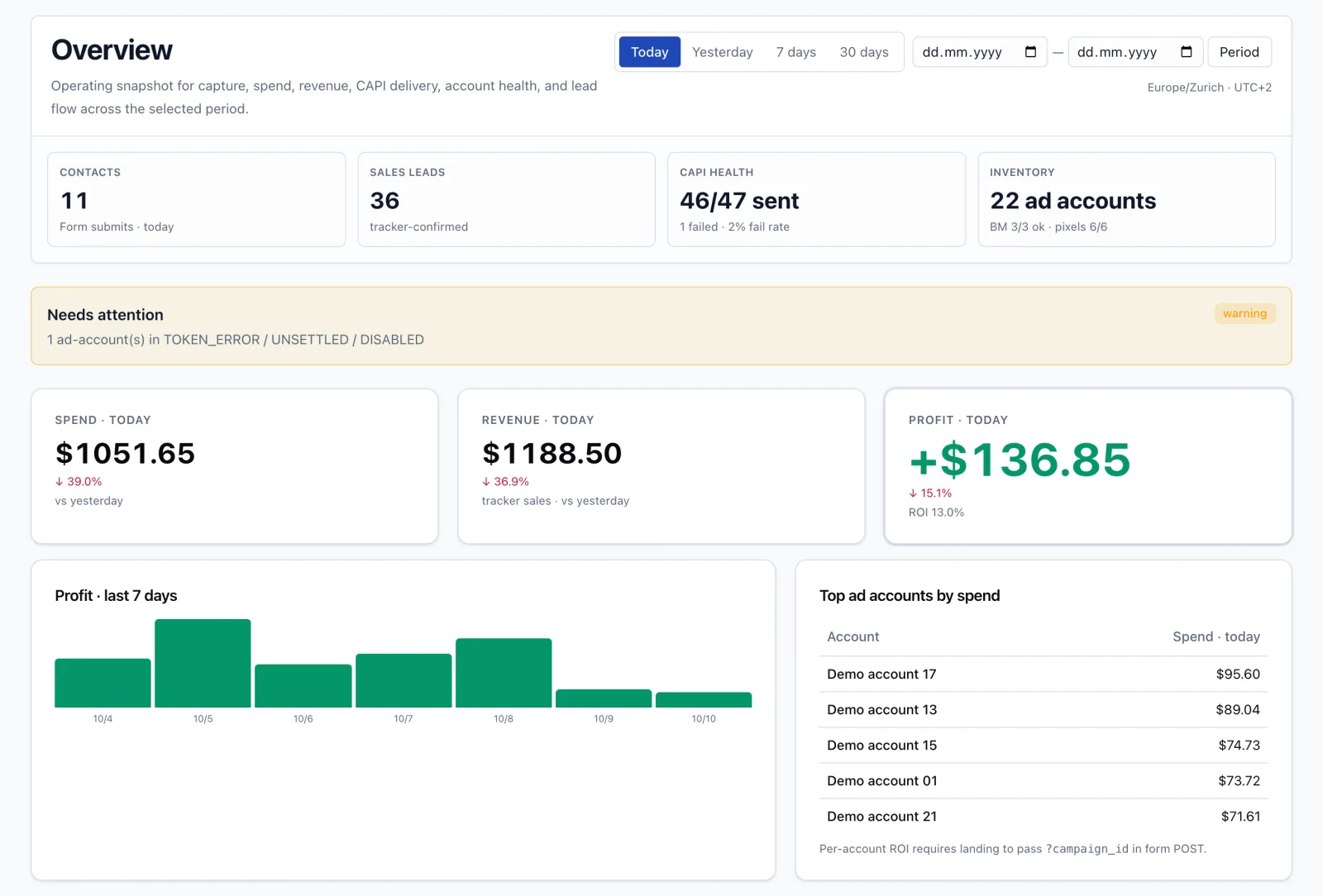1323x896 pixels.
Task: Select the Demo account 15 row
Action: click(x=1044, y=746)
